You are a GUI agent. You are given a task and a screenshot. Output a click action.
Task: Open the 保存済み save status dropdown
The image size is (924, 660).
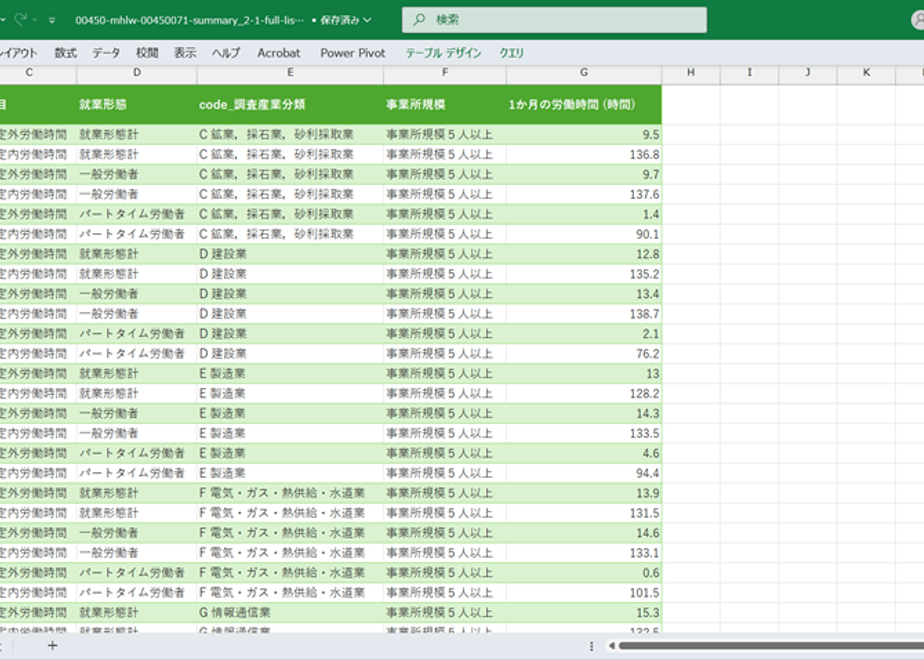tap(346, 20)
